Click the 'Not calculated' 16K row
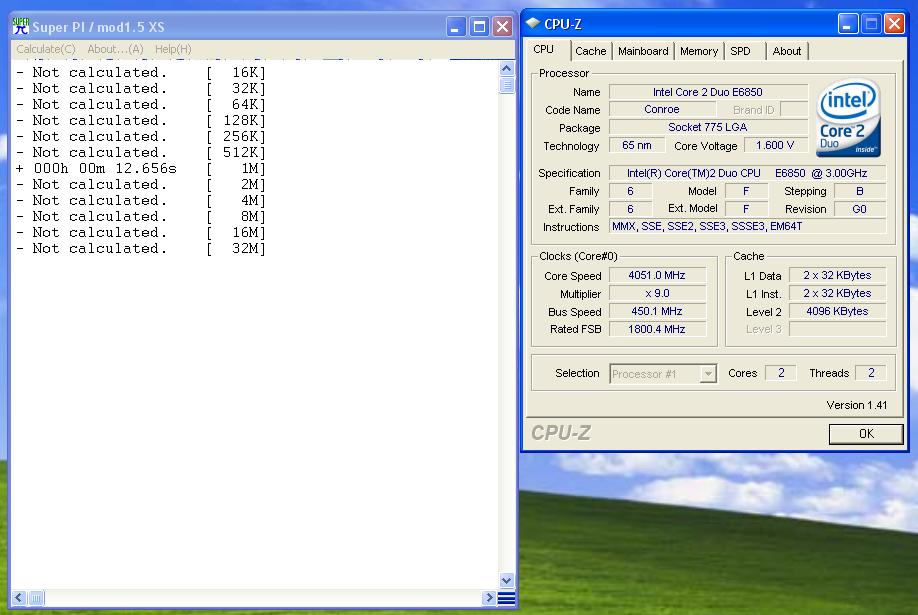 141,73
